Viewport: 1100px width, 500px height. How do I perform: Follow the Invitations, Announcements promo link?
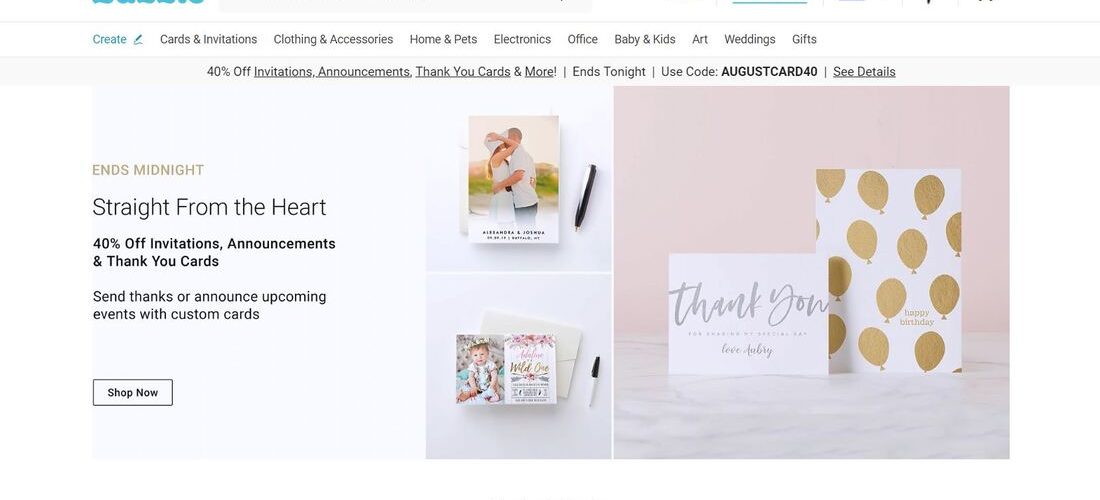tap(332, 72)
